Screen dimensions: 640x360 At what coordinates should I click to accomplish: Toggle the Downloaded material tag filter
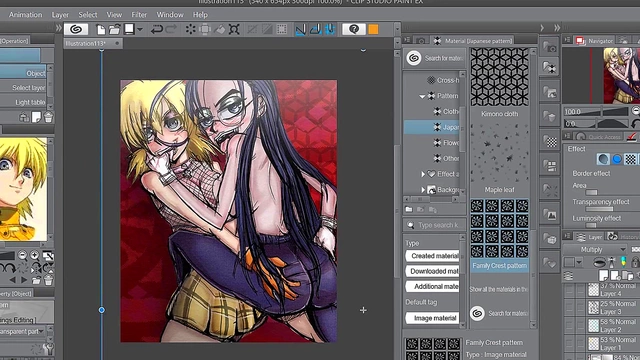[433, 271]
